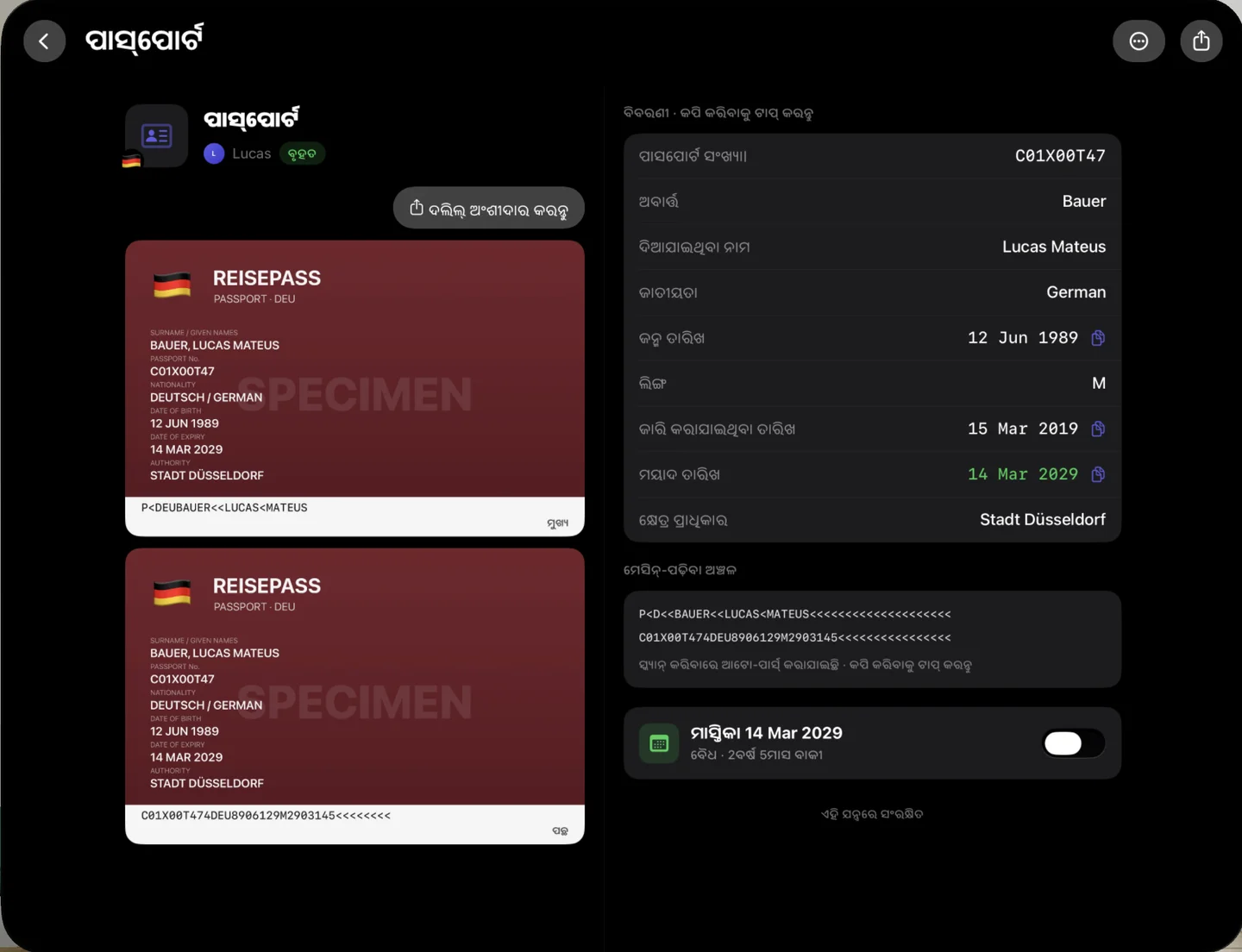This screenshot has width=1242, height=952.
Task: Open the front passport card image
Action: click(x=354, y=388)
